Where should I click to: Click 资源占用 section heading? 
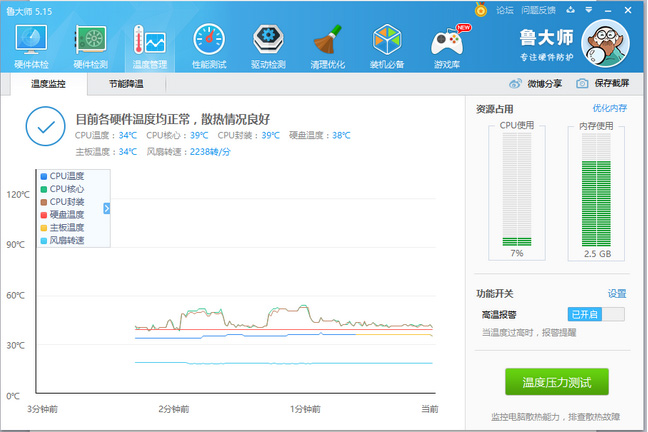(495, 109)
